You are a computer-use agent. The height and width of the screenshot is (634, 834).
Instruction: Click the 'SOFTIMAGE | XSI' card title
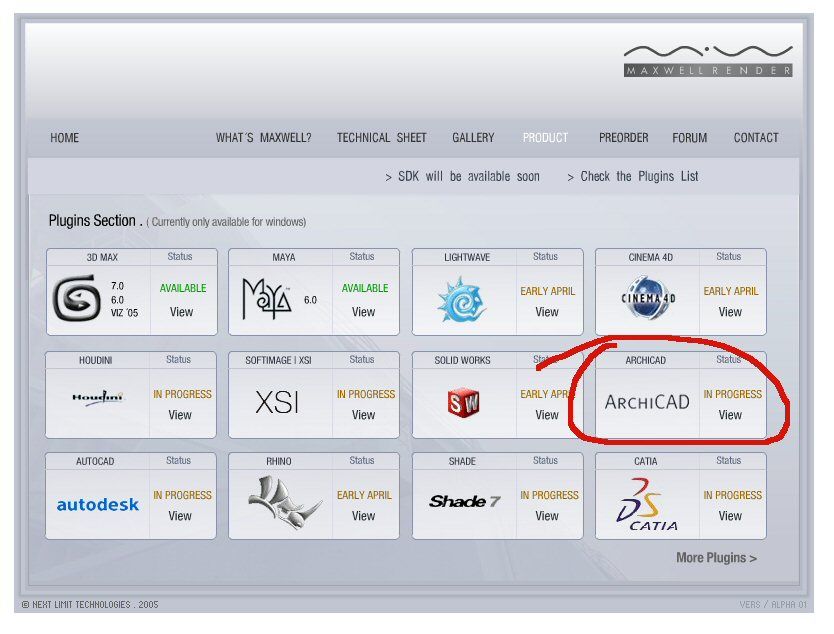pos(278,360)
